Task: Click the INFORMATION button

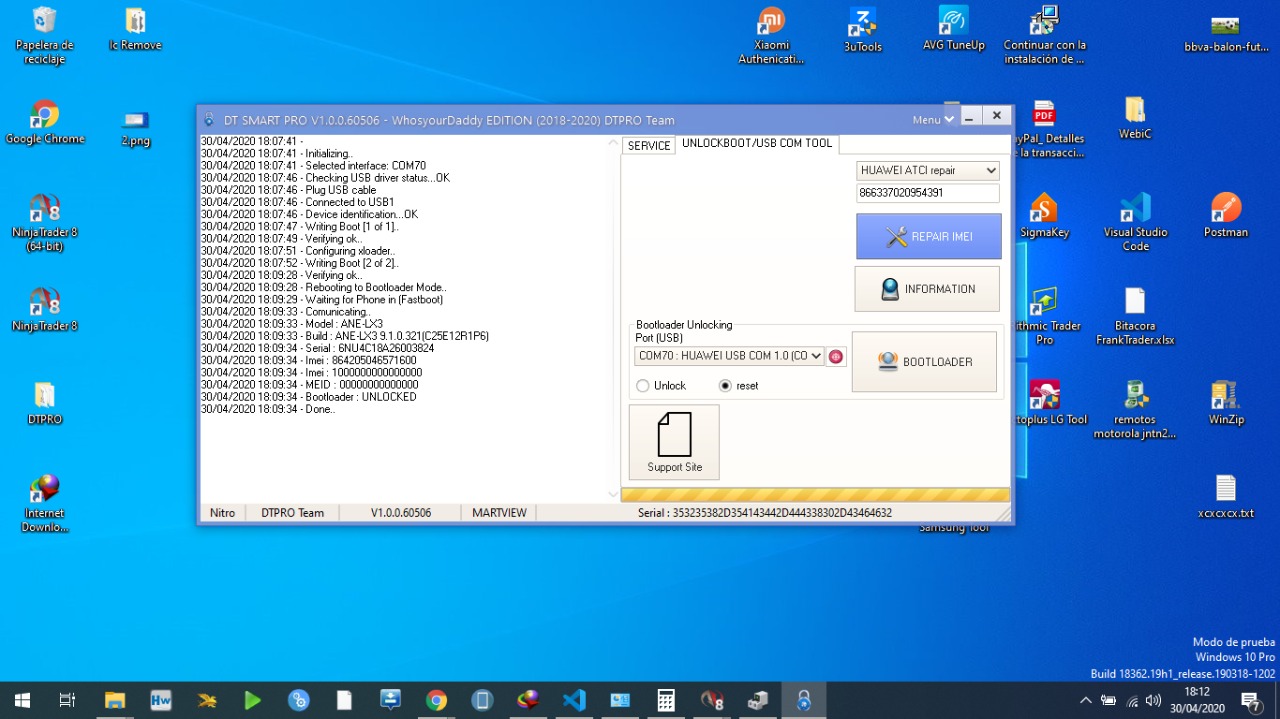Action: (x=927, y=289)
